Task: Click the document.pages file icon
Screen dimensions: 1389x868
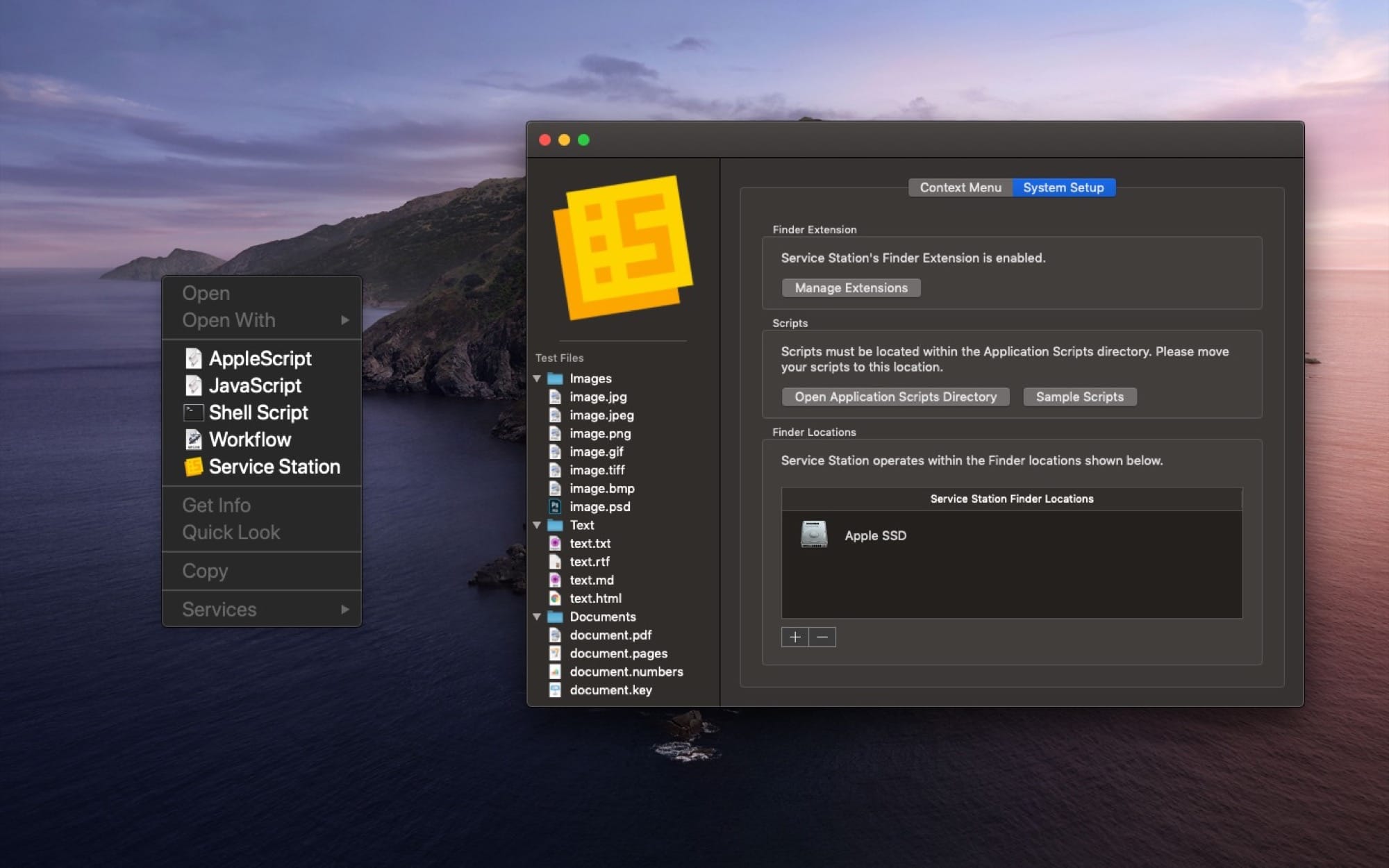Action: 555,653
